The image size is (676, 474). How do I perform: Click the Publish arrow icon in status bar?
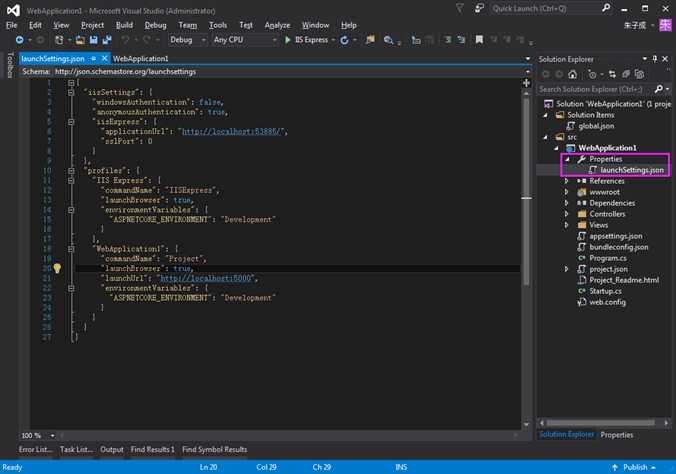[x=615, y=467]
